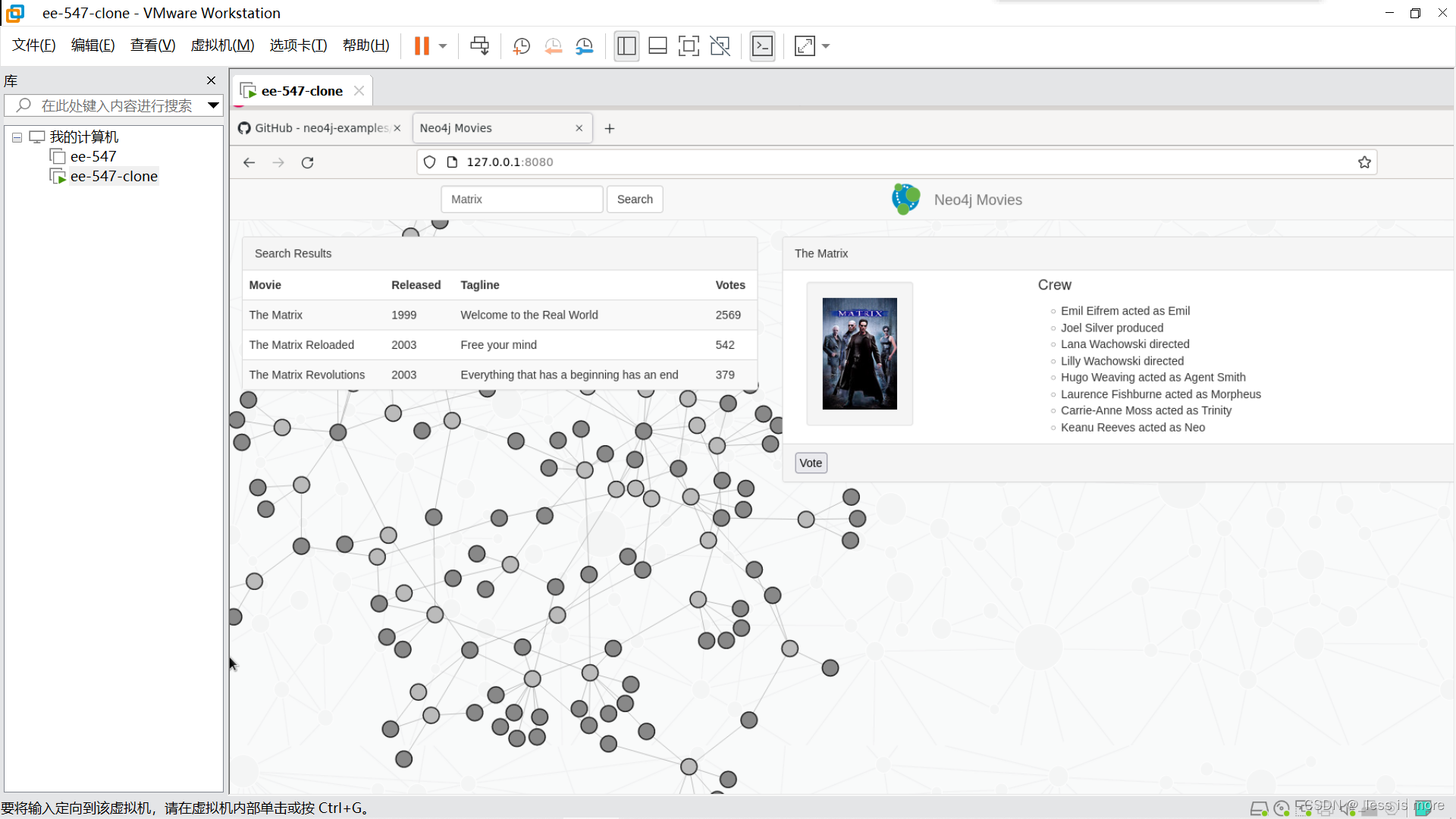Bookmark the page with the star icon
Image resolution: width=1456 pixels, height=819 pixels.
1364,162
